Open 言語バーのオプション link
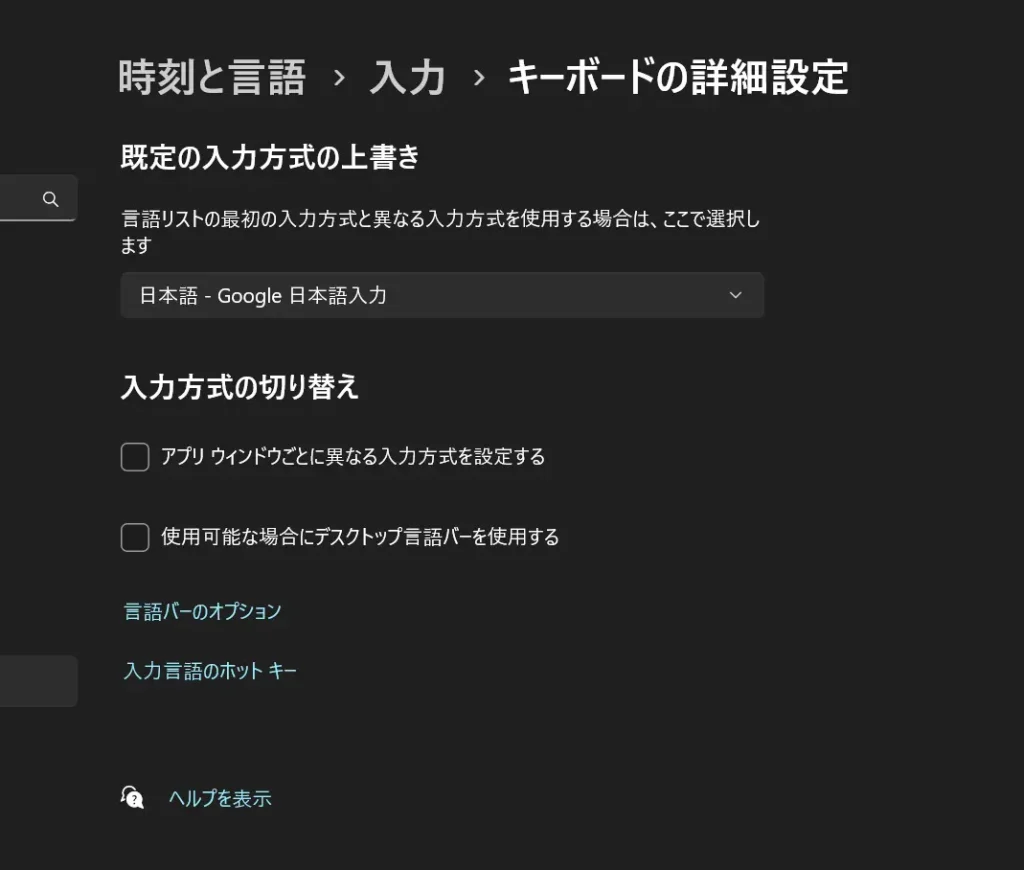Screen dimensions: 1024x870 202,611
